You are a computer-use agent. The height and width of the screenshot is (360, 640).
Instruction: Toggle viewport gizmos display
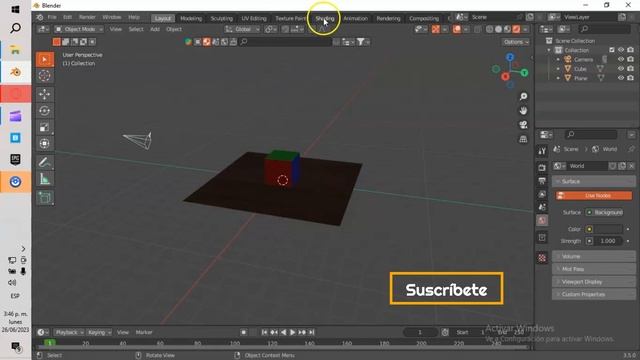click(436, 29)
